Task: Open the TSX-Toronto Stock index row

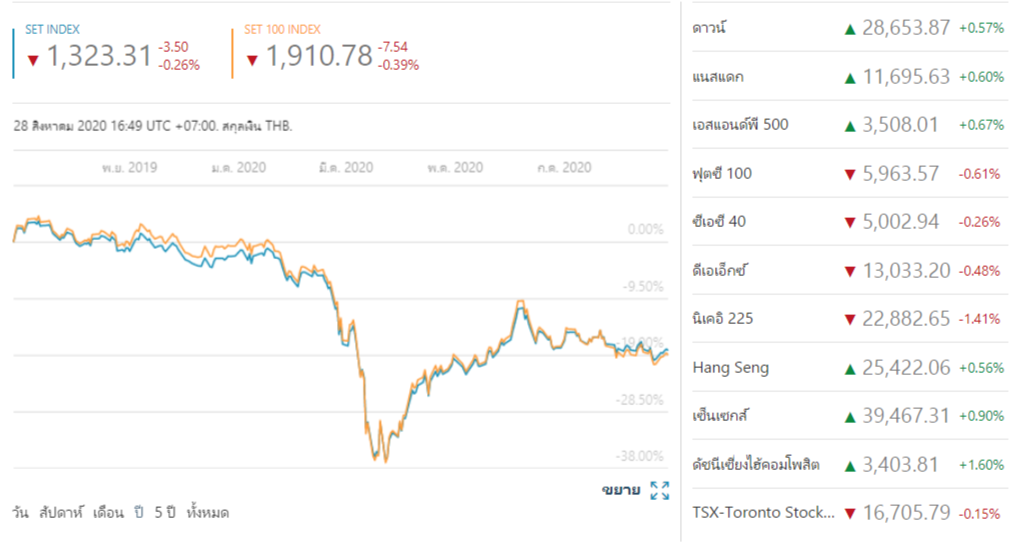Action: tap(763, 513)
